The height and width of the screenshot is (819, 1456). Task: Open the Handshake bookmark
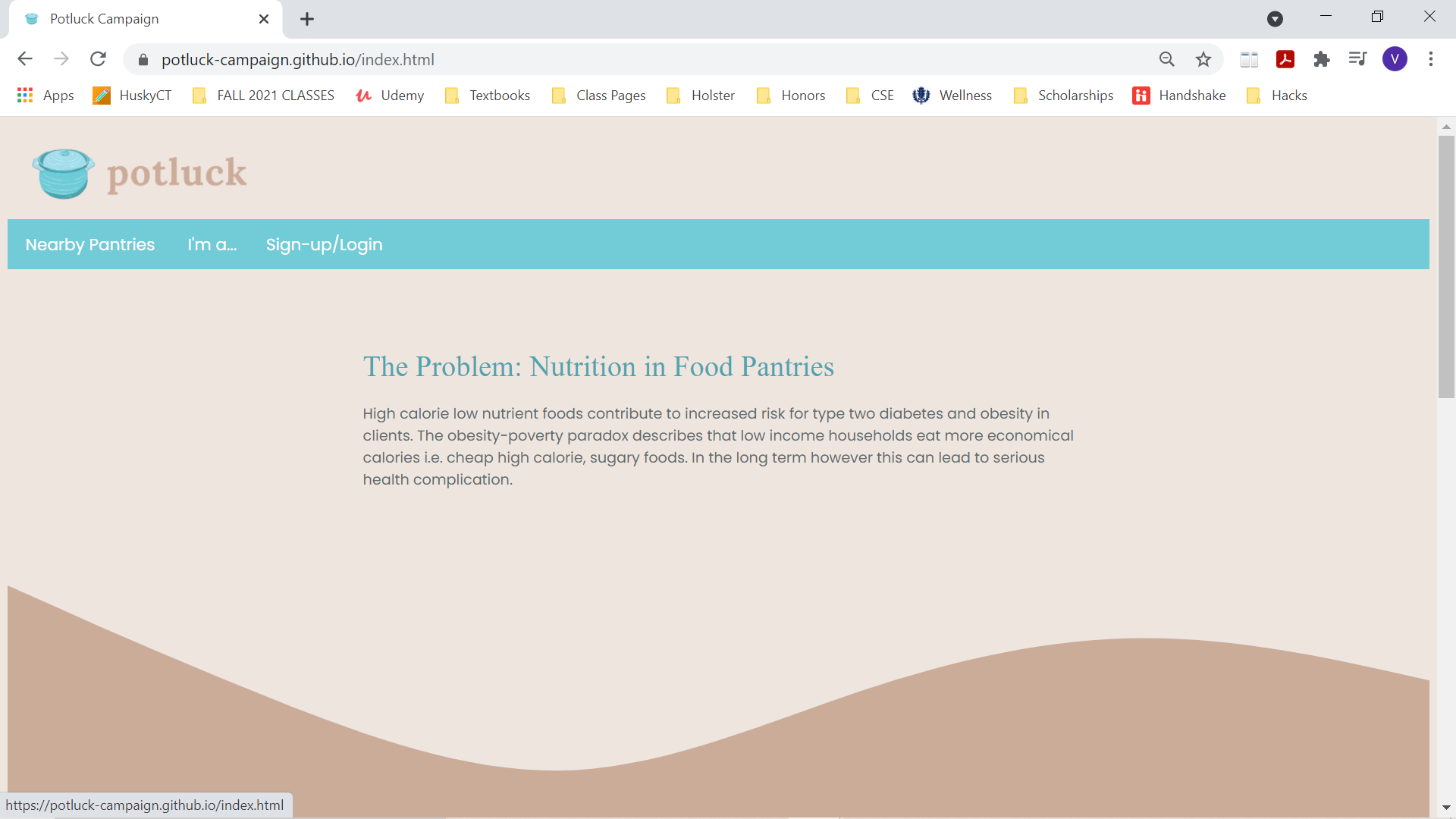click(x=1179, y=96)
